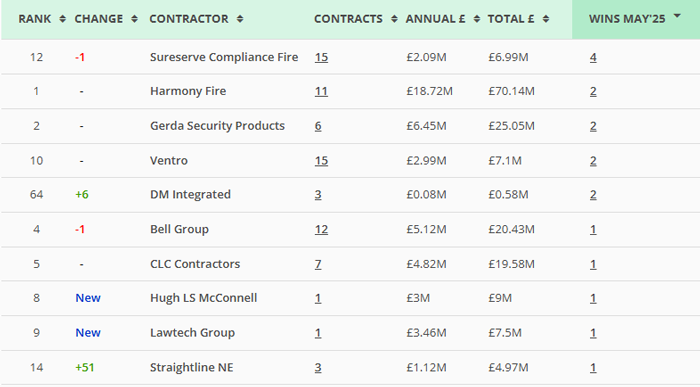
Task: Select the Hugh LS McConnell row name
Action: click(204, 298)
